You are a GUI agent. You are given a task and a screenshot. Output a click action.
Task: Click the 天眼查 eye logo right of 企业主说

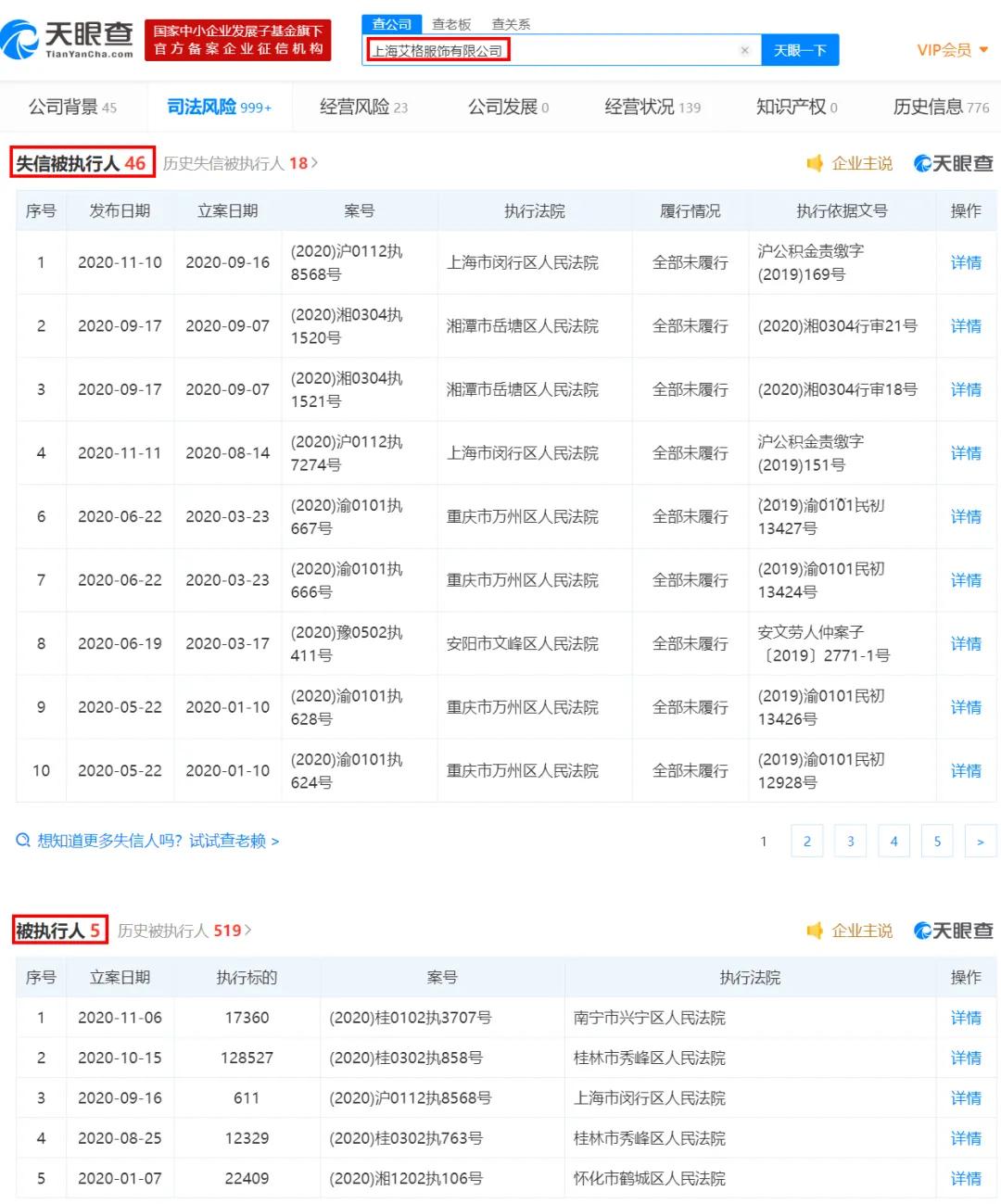coord(921,163)
